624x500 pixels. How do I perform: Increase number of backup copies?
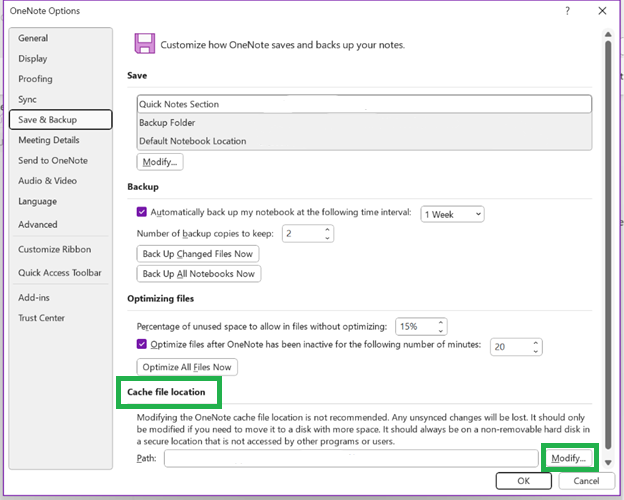pyautogui.click(x=327, y=230)
